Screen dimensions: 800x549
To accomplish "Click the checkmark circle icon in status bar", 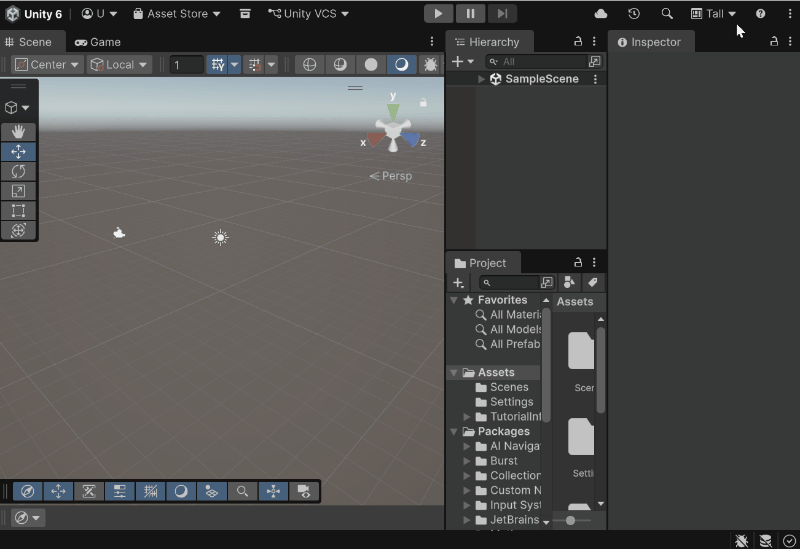I will coord(789,540).
